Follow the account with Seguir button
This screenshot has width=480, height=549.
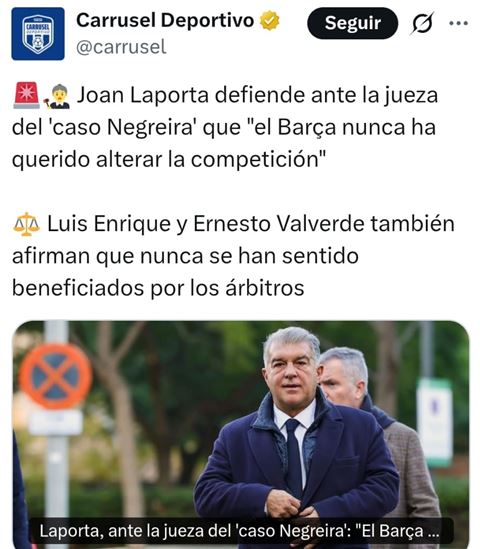point(353,23)
